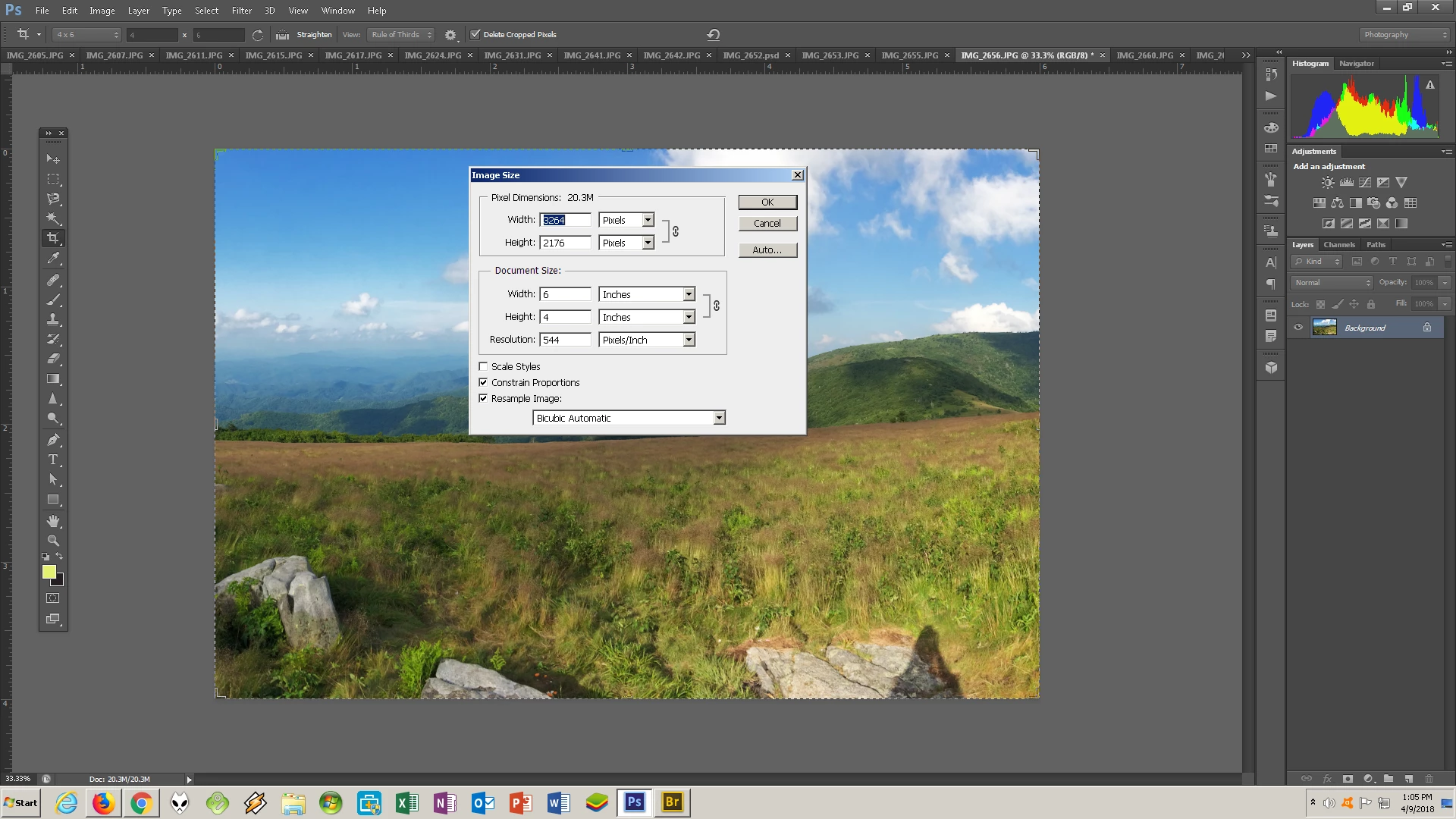The width and height of the screenshot is (1456, 819).
Task: Select the Eyedropper tool
Action: coord(53,259)
